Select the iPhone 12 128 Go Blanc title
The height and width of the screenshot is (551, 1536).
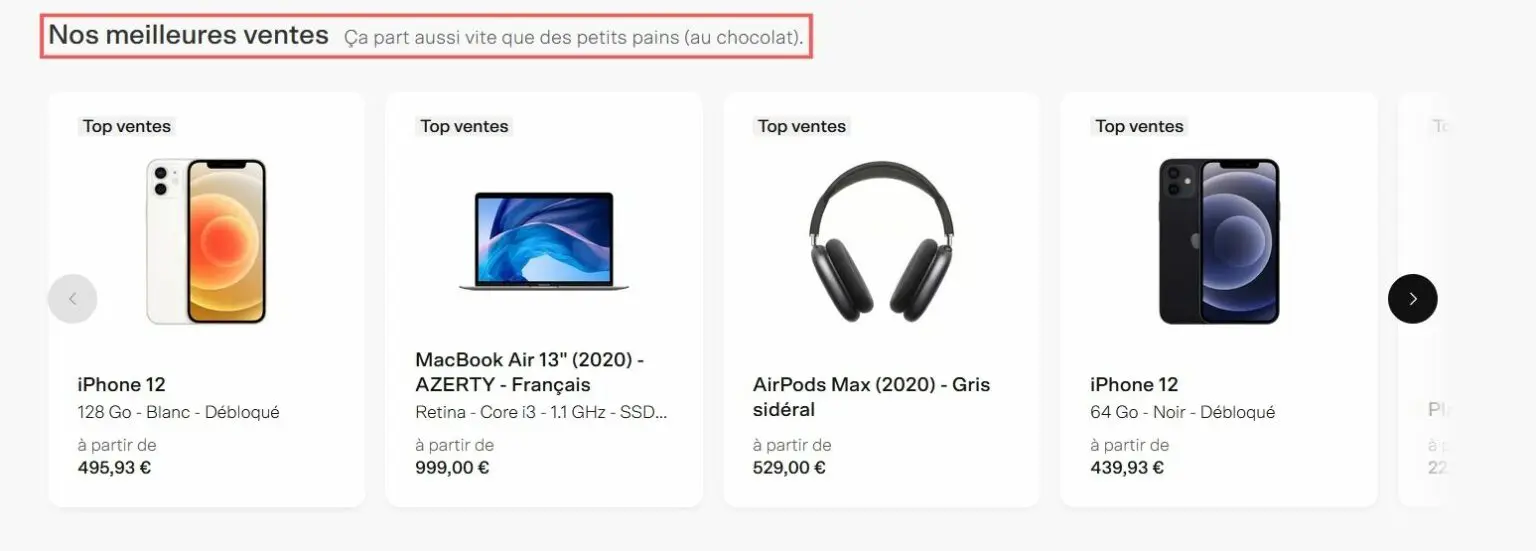click(122, 385)
